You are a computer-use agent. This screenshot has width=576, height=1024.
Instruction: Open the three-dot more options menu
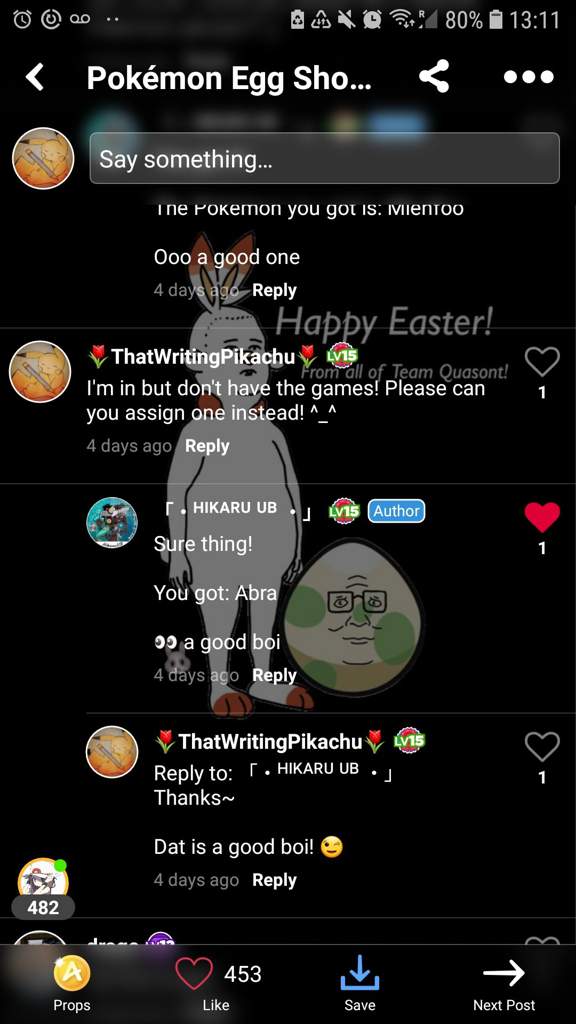click(529, 77)
